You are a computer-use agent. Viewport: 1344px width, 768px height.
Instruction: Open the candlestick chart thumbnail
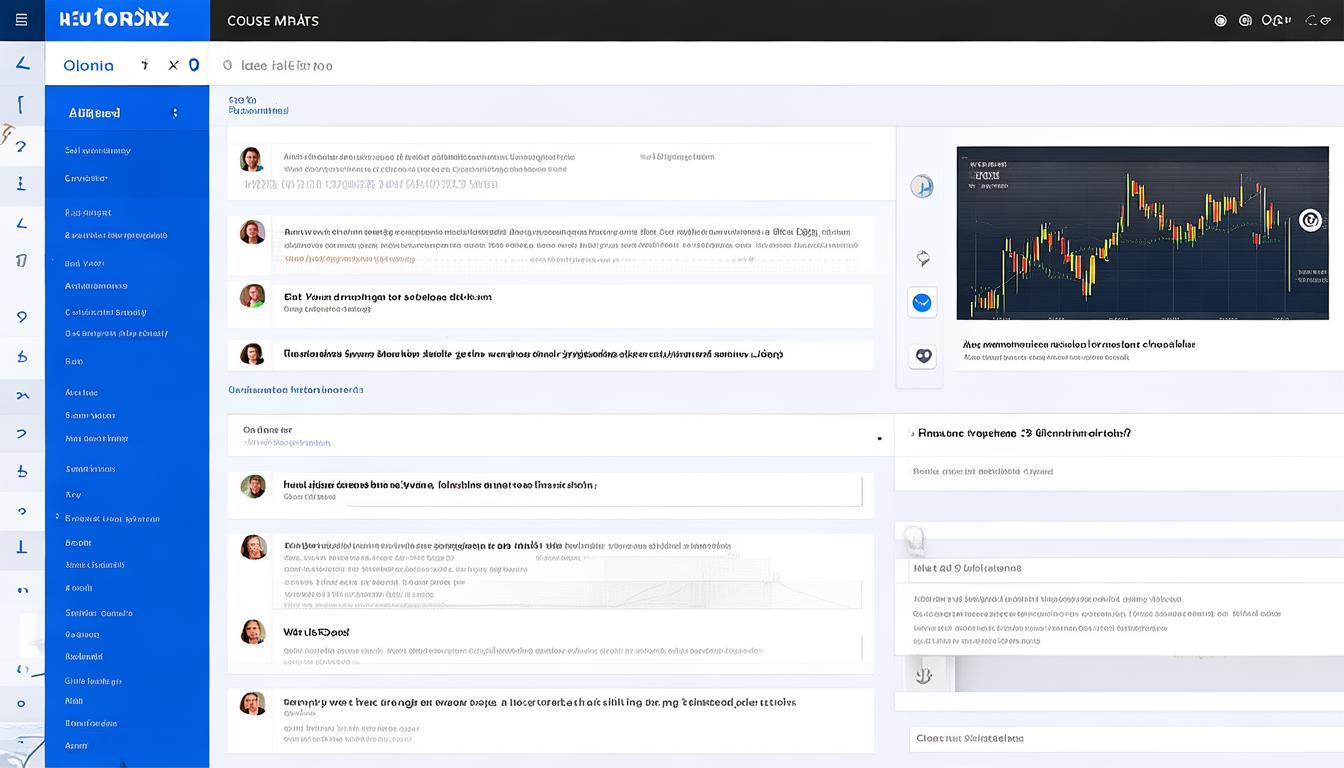coord(1142,232)
